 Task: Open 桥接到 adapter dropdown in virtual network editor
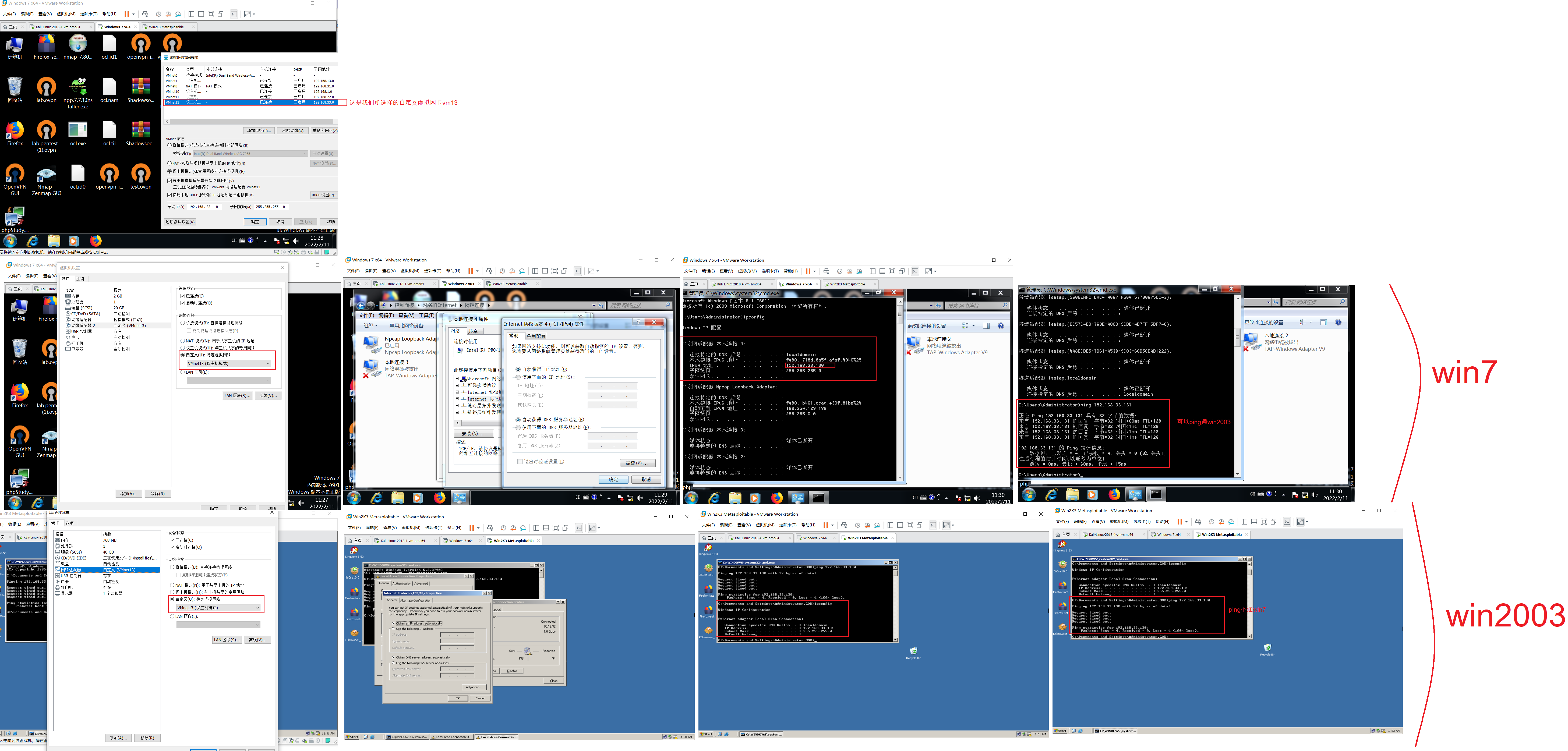pyautogui.click(x=250, y=154)
